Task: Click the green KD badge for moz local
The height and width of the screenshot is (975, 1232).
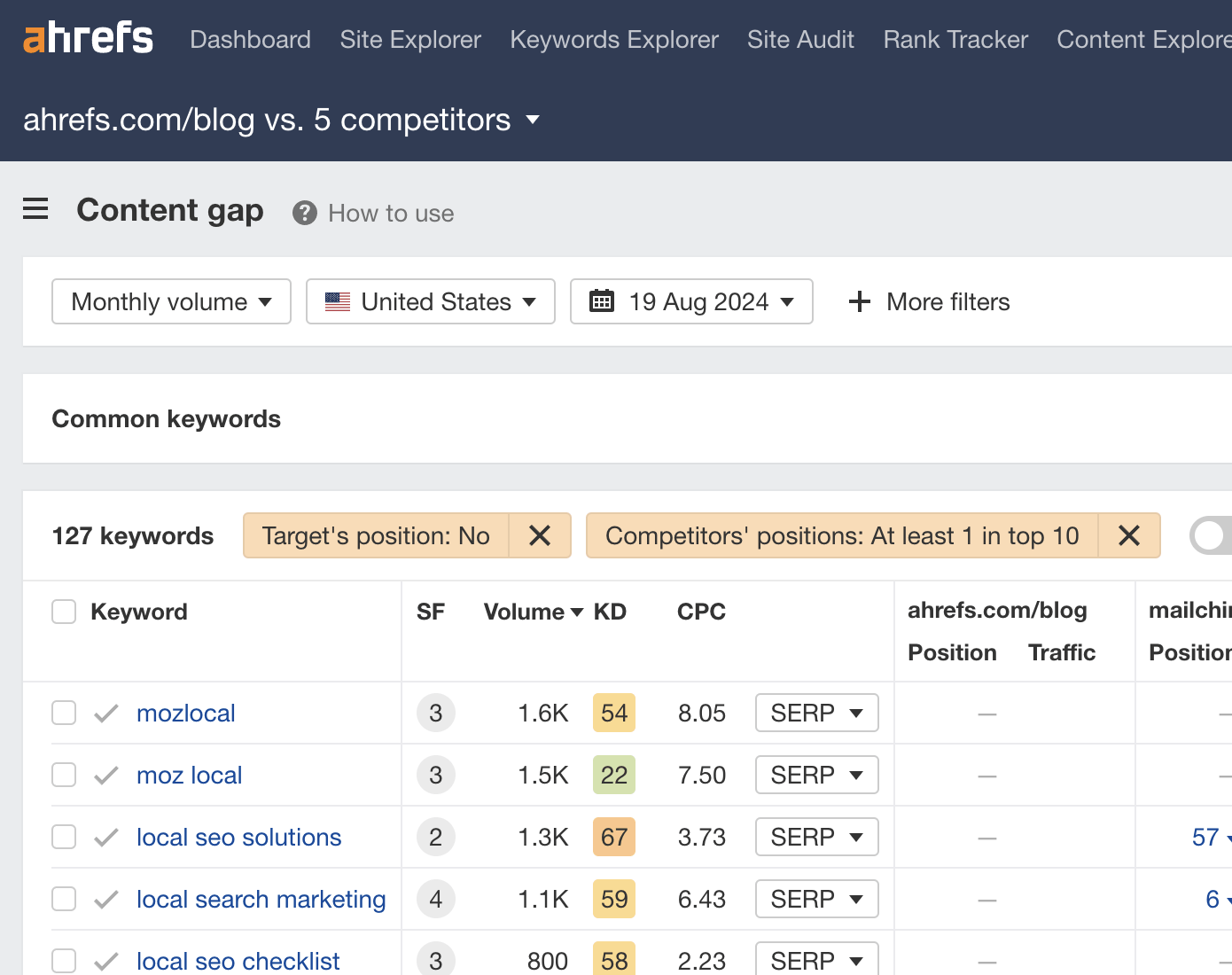Action: click(613, 775)
